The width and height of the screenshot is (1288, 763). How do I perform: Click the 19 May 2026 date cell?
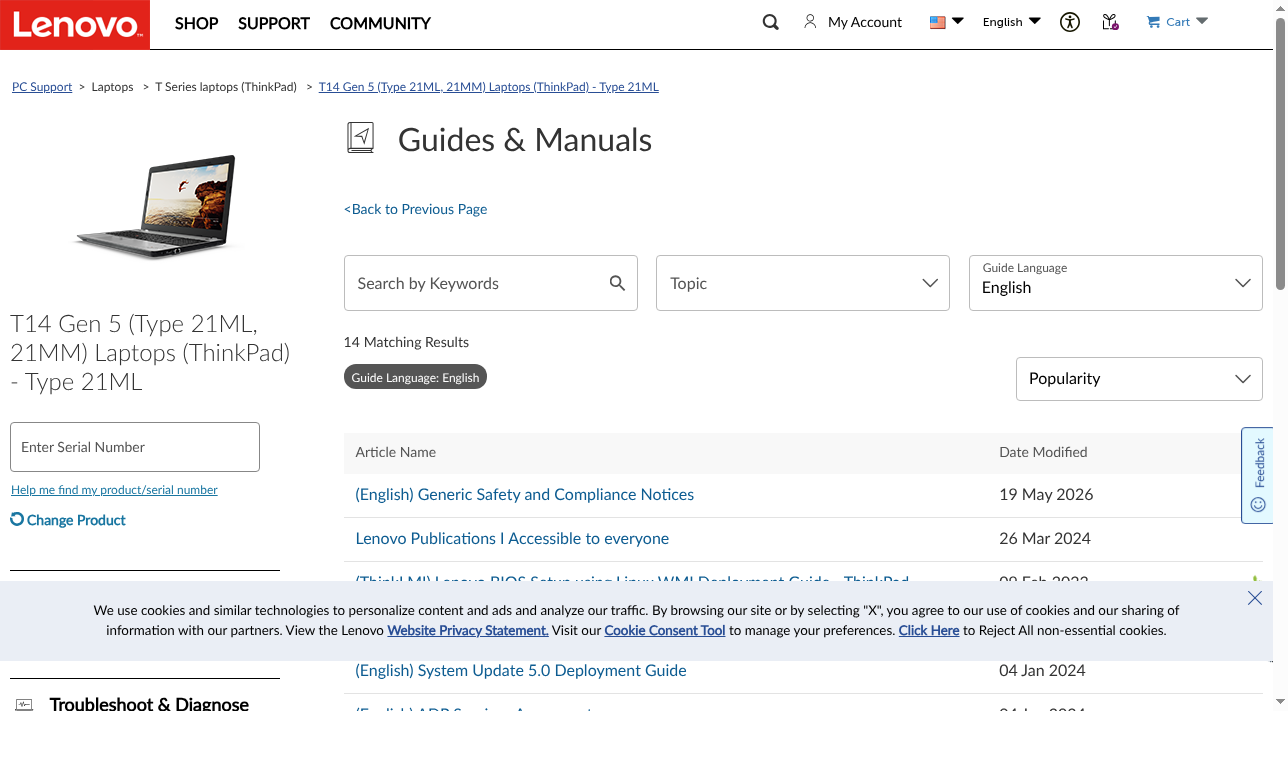point(1046,494)
